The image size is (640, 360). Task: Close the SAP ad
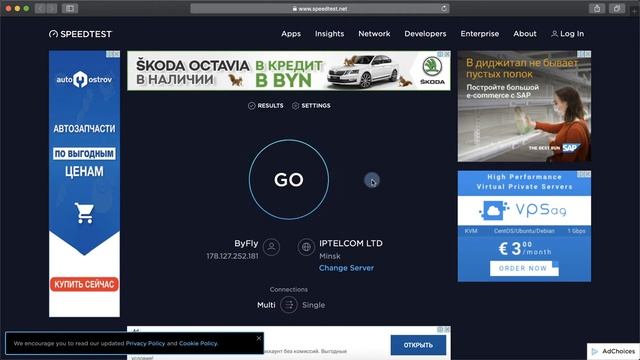click(588, 54)
